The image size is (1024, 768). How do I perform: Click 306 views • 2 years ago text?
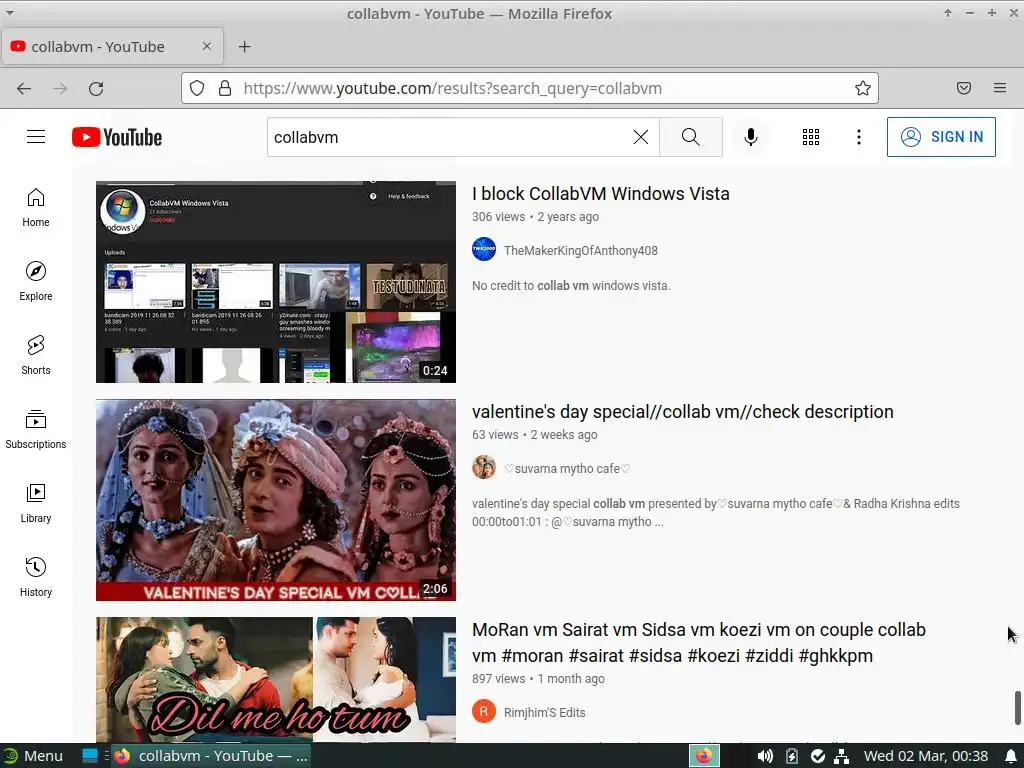click(536, 217)
